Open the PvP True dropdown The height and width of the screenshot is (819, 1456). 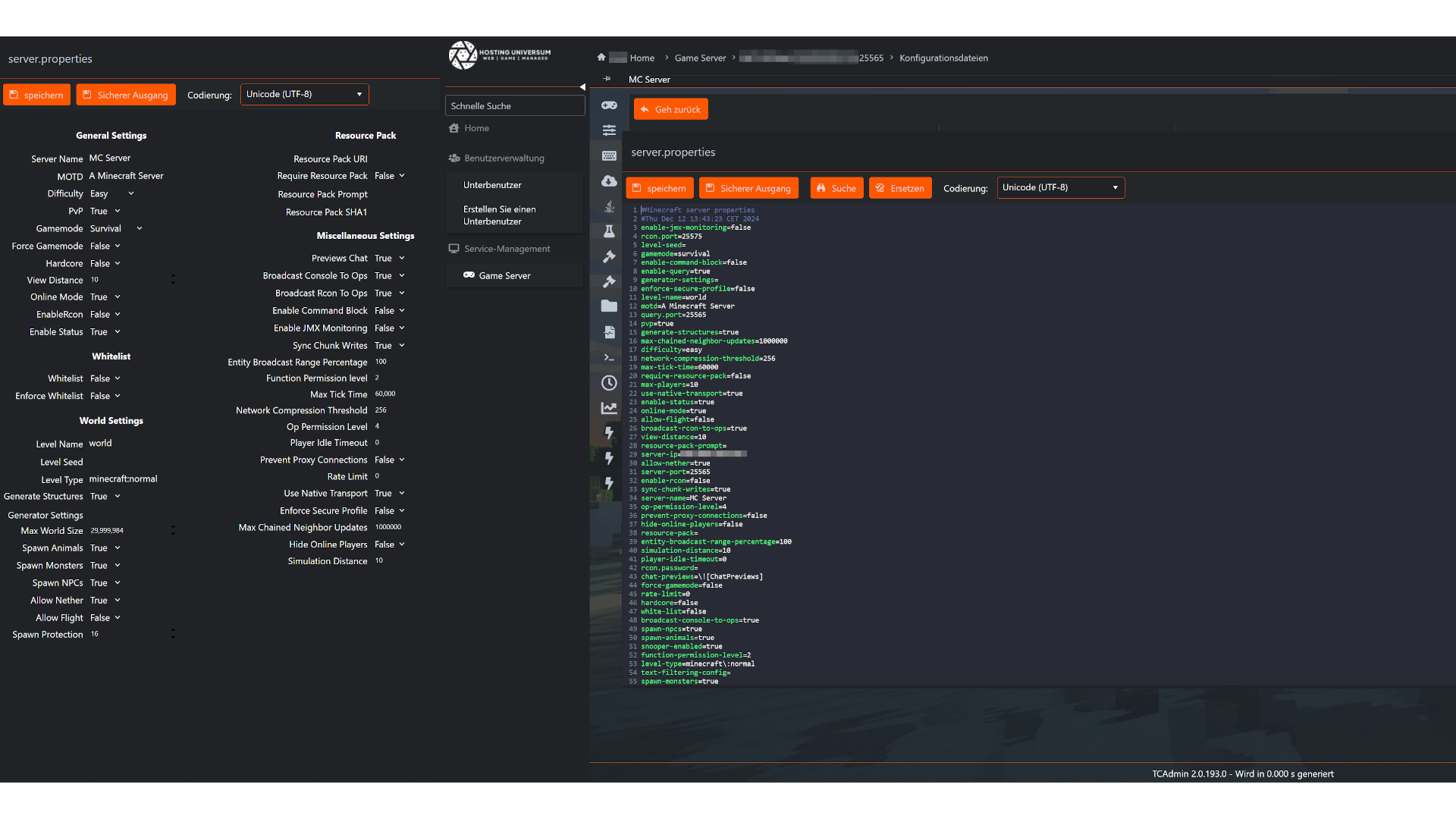pos(105,211)
